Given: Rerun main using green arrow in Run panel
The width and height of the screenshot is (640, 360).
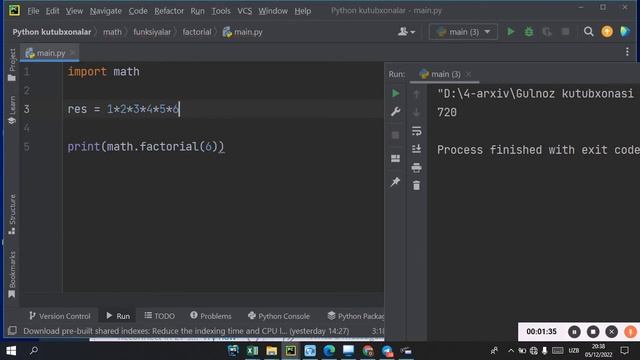Looking at the screenshot, I should click(x=395, y=93).
